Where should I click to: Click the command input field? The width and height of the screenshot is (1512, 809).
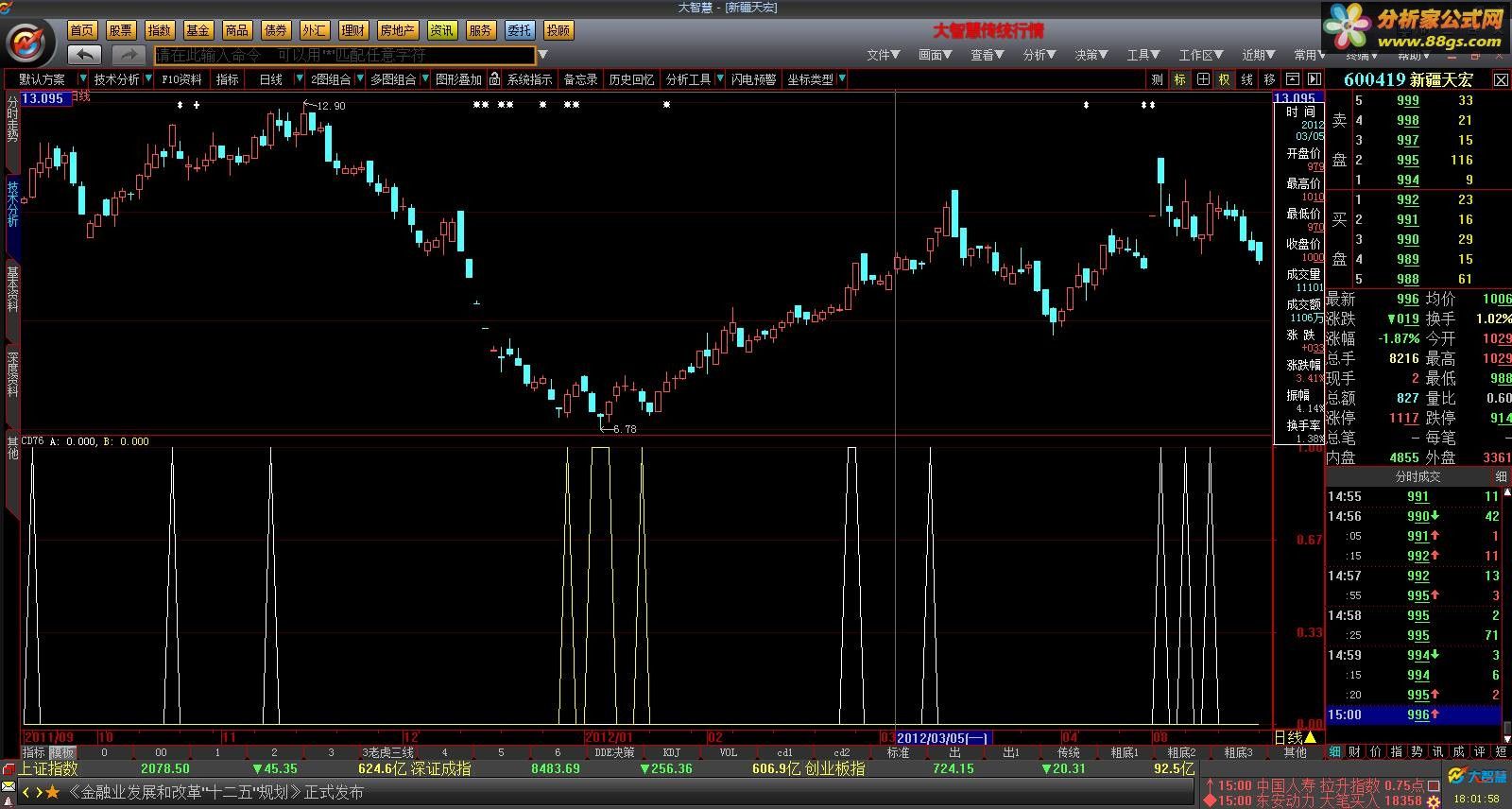tap(345, 56)
